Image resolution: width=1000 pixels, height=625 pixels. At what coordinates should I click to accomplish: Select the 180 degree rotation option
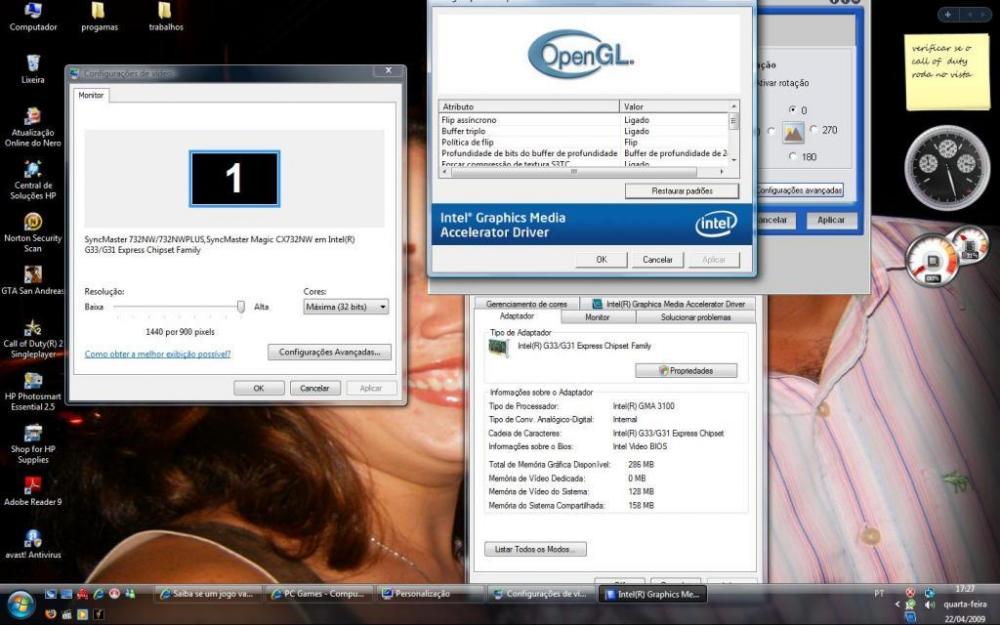click(793, 156)
